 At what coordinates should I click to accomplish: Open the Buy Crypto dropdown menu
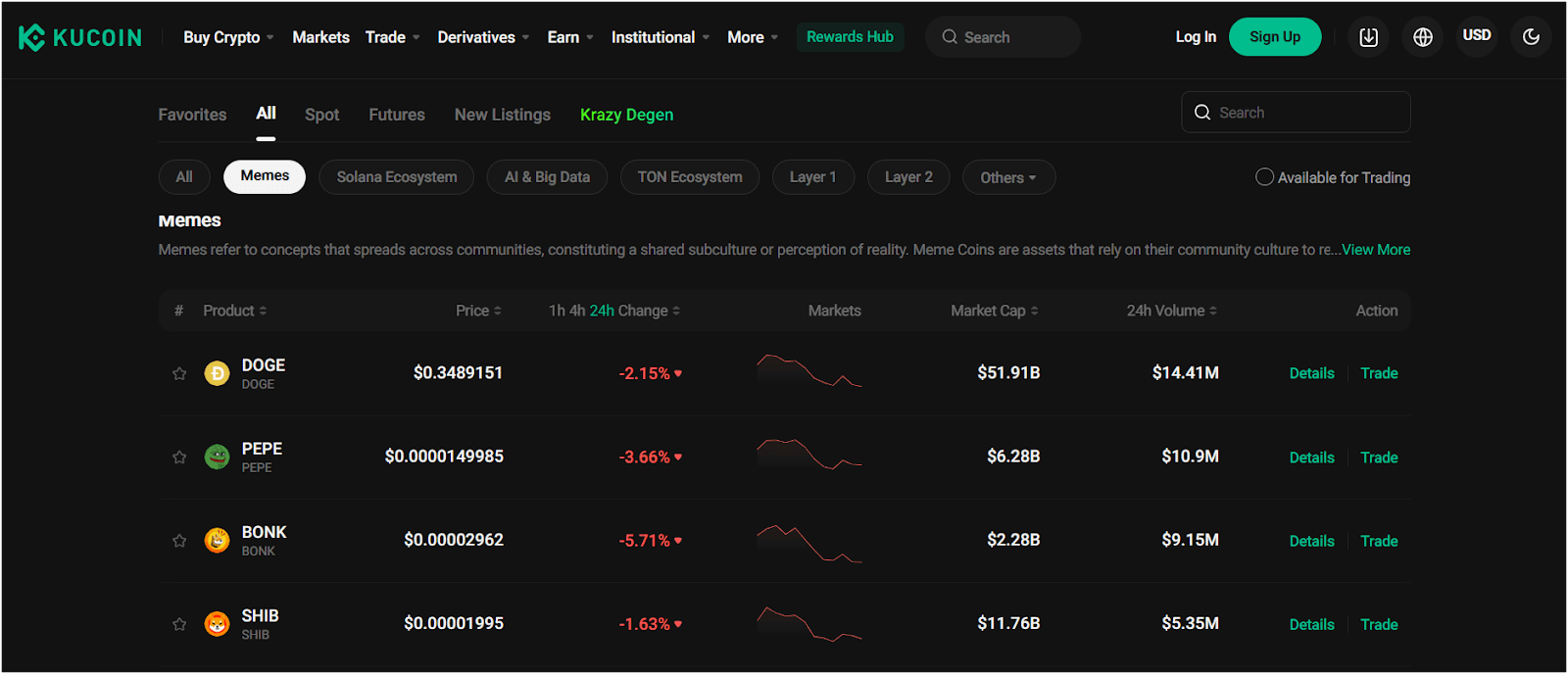point(228,37)
